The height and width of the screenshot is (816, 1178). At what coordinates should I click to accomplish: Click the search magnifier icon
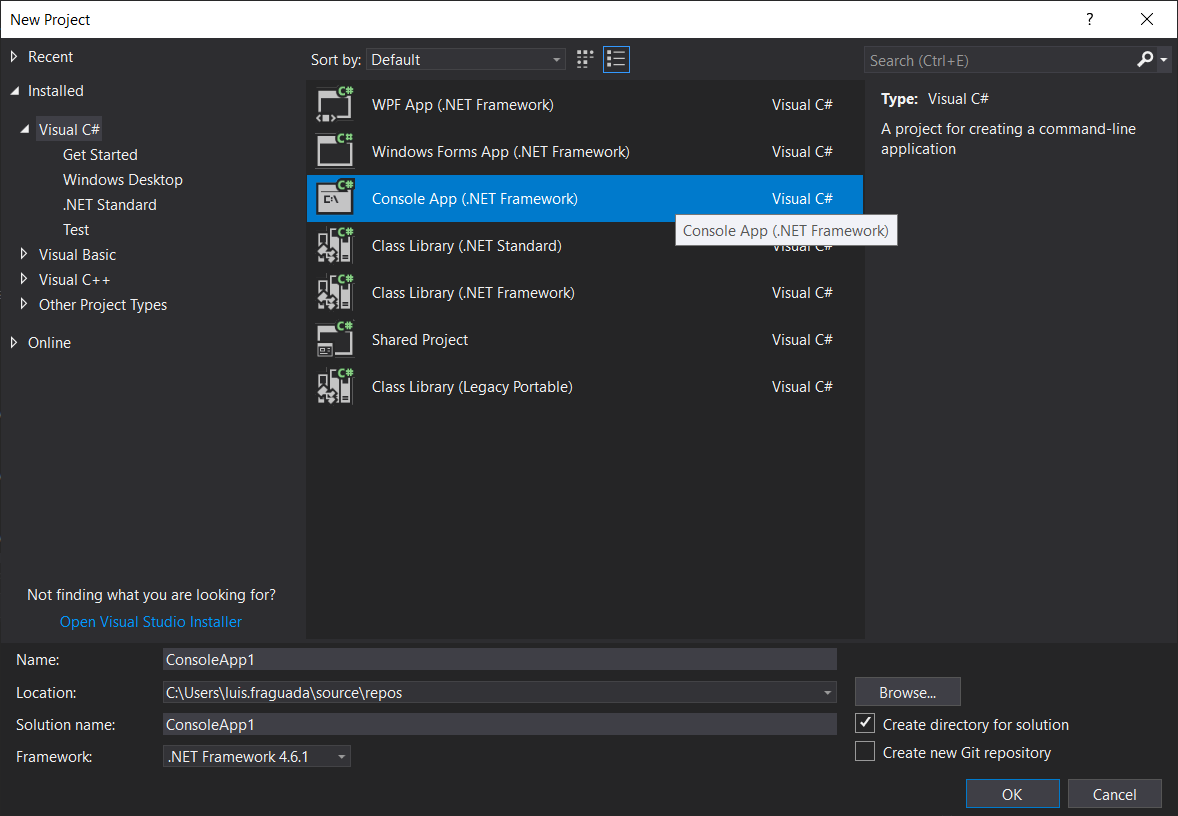(1145, 59)
